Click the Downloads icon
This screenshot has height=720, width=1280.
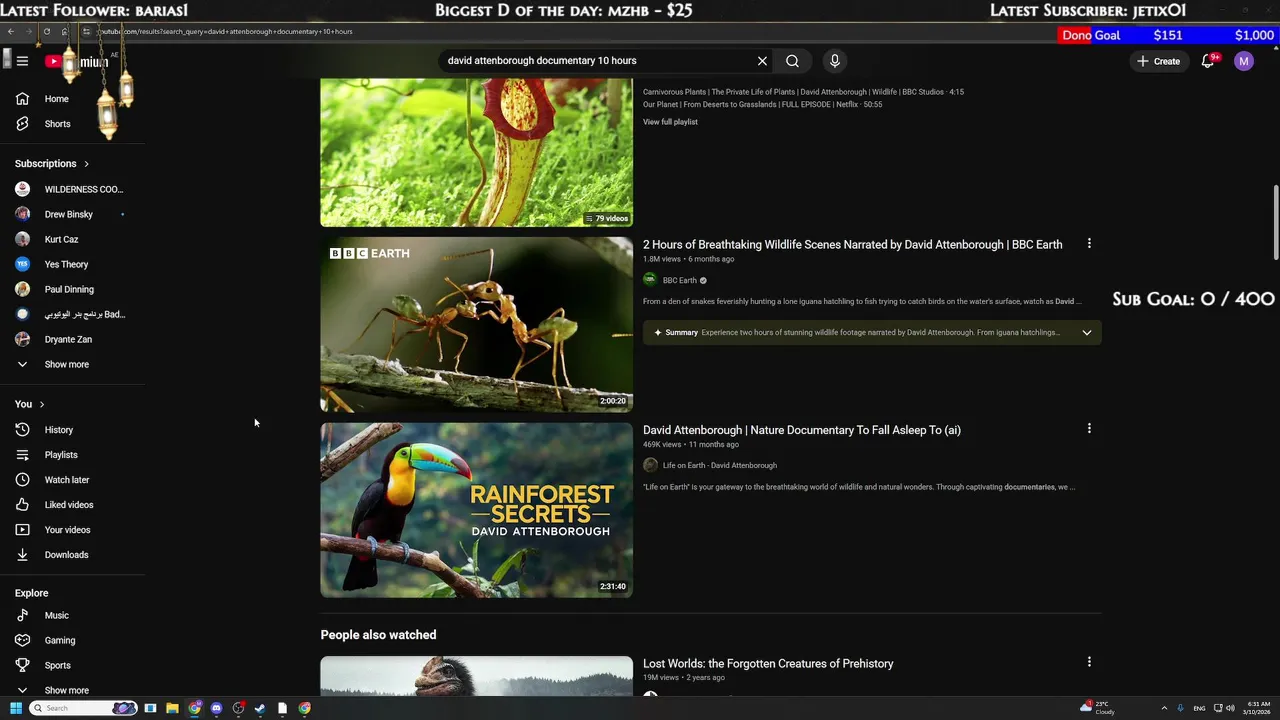pos(22,555)
